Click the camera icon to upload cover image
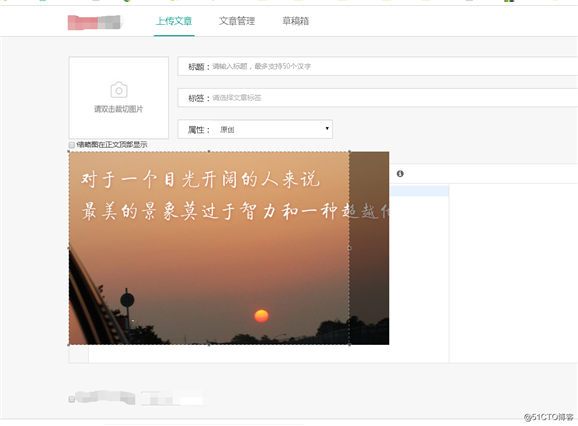 (x=119, y=90)
